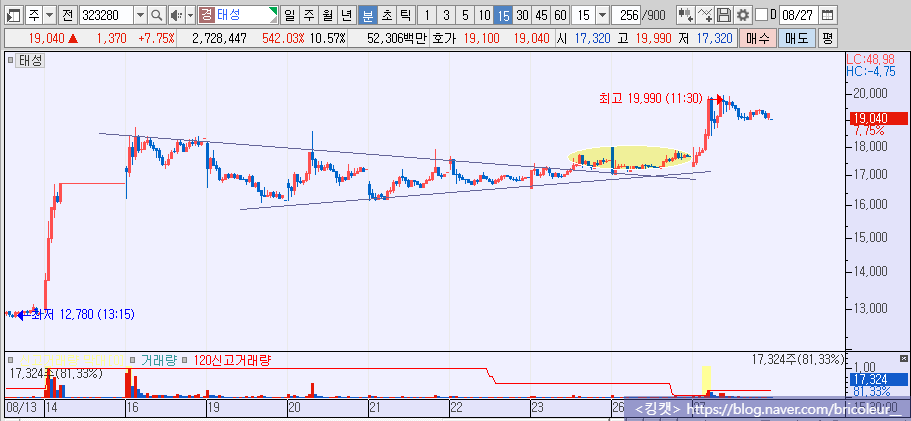The width and height of the screenshot is (911, 421).
Task: Click the blue 17,324 volume tag
Action: pyautogui.click(x=878, y=380)
